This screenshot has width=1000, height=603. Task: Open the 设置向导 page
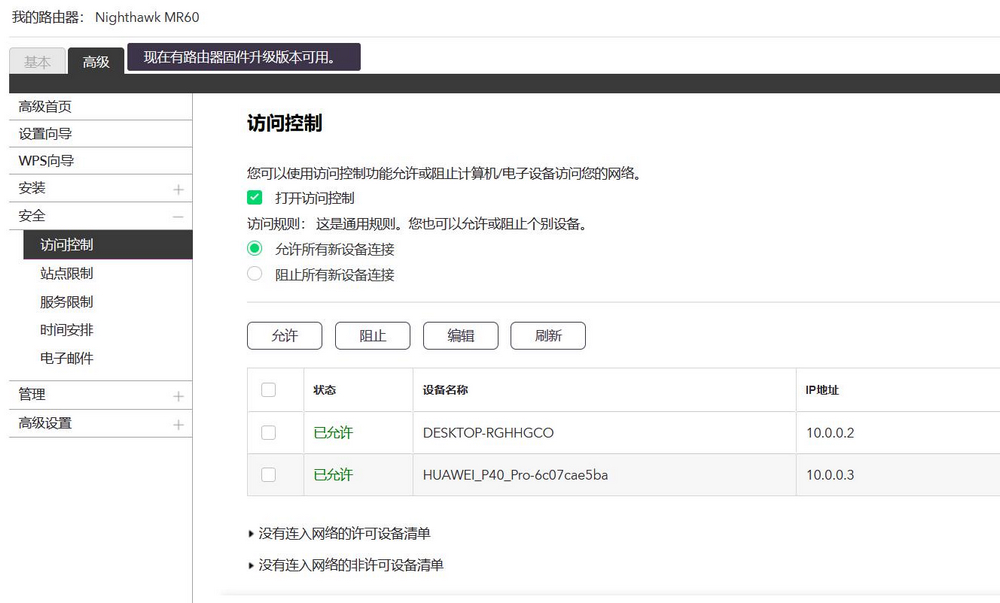pos(45,133)
